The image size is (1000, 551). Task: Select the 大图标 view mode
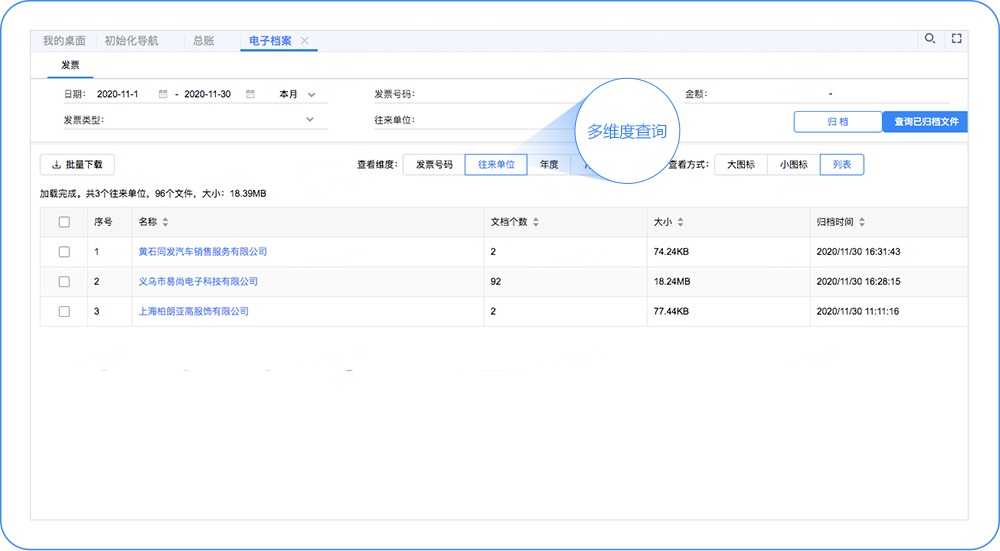pyautogui.click(x=741, y=165)
